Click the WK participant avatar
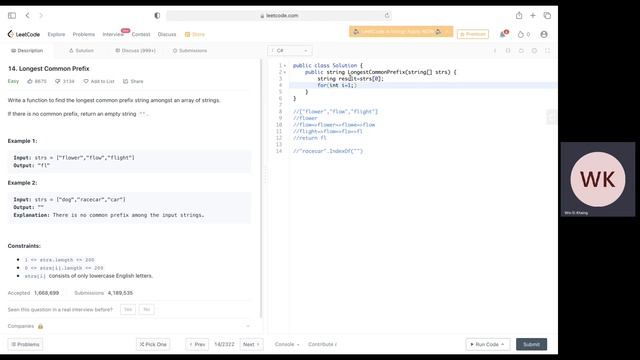This screenshot has width=640, height=360. [598, 179]
